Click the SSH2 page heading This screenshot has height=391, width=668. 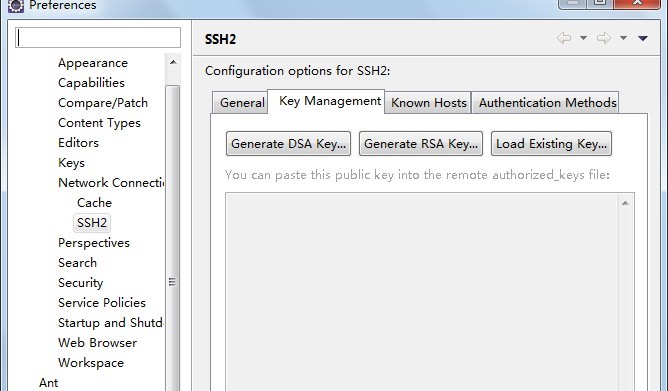pos(220,39)
